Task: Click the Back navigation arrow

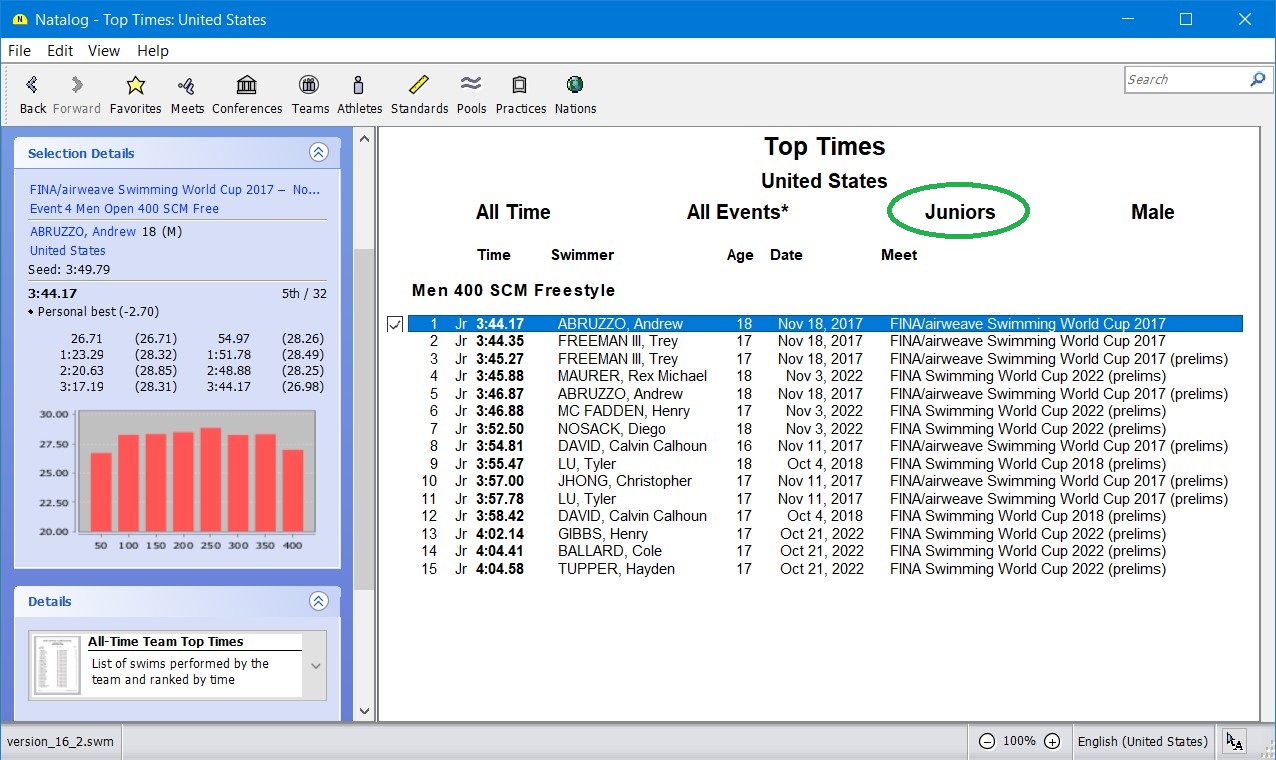Action: tap(33, 85)
